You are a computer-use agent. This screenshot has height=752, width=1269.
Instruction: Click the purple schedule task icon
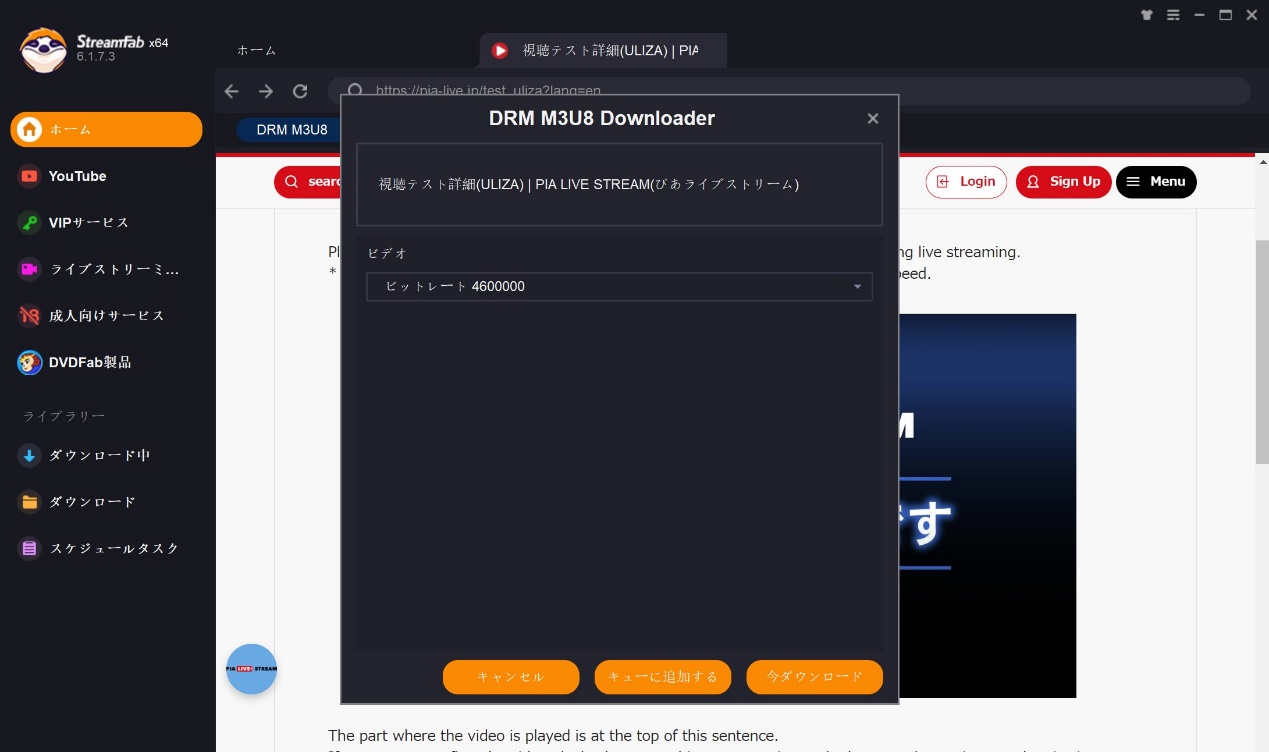[x=30, y=548]
